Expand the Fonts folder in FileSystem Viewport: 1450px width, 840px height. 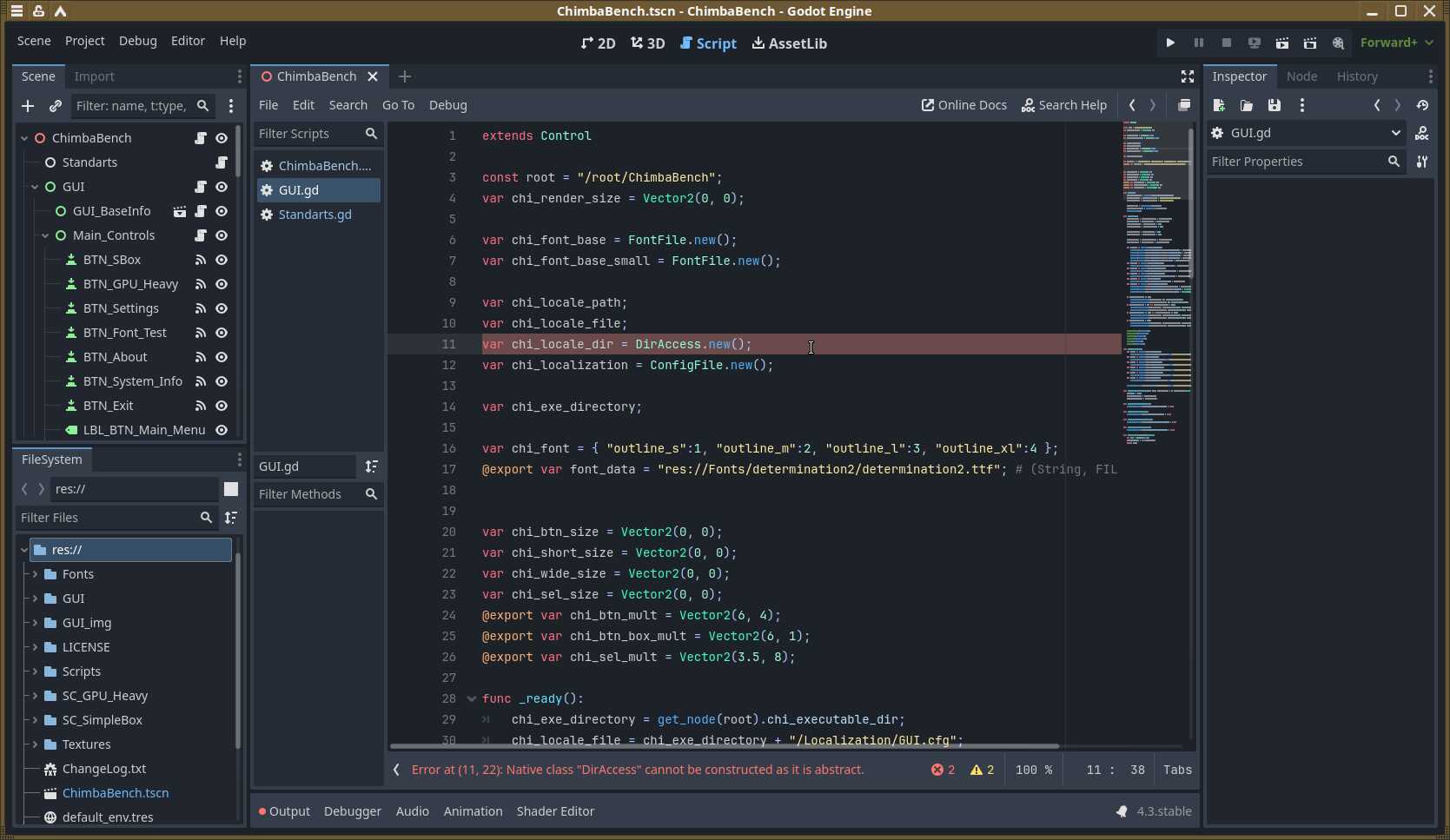click(35, 574)
